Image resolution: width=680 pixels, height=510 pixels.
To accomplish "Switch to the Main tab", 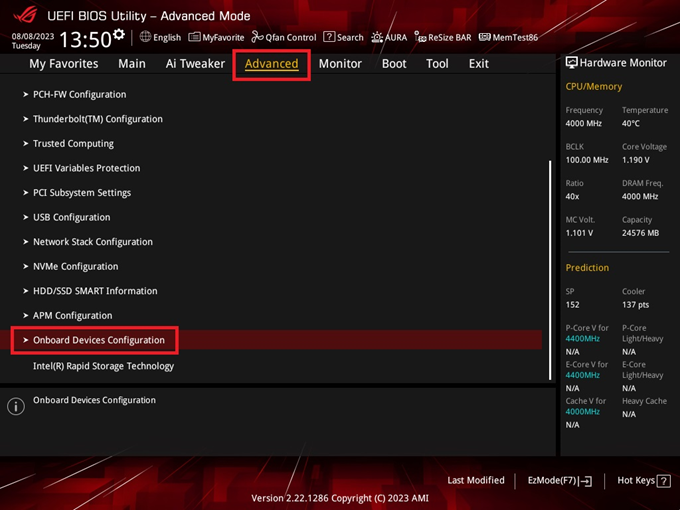I will (132, 64).
